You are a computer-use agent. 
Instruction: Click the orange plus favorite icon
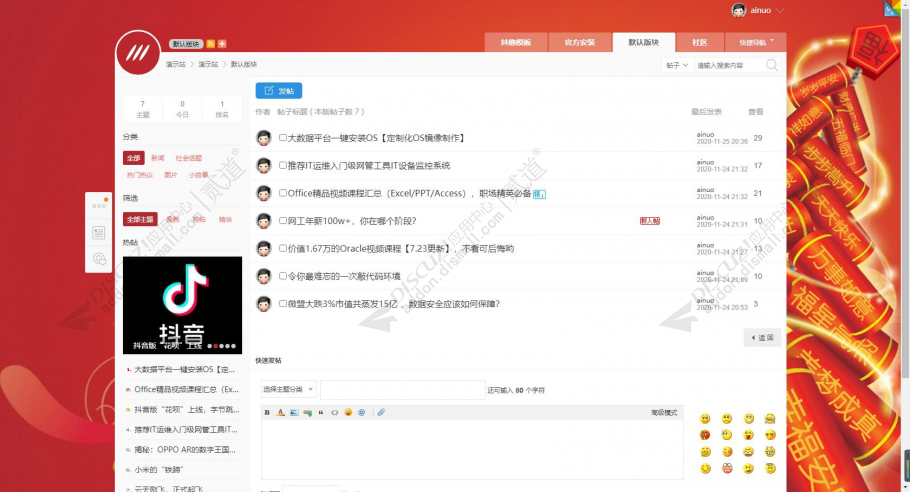pyautogui.click(x=222, y=44)
